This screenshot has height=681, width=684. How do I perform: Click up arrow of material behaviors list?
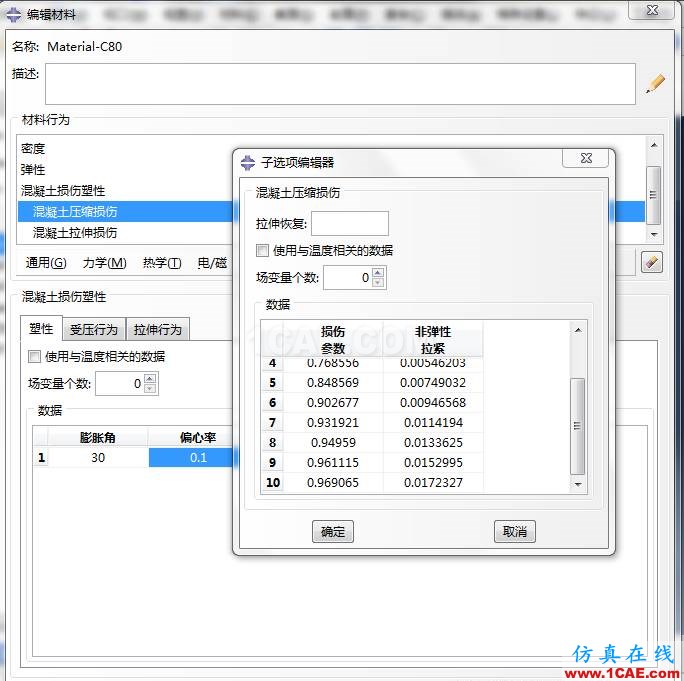(x=653, y=145)
